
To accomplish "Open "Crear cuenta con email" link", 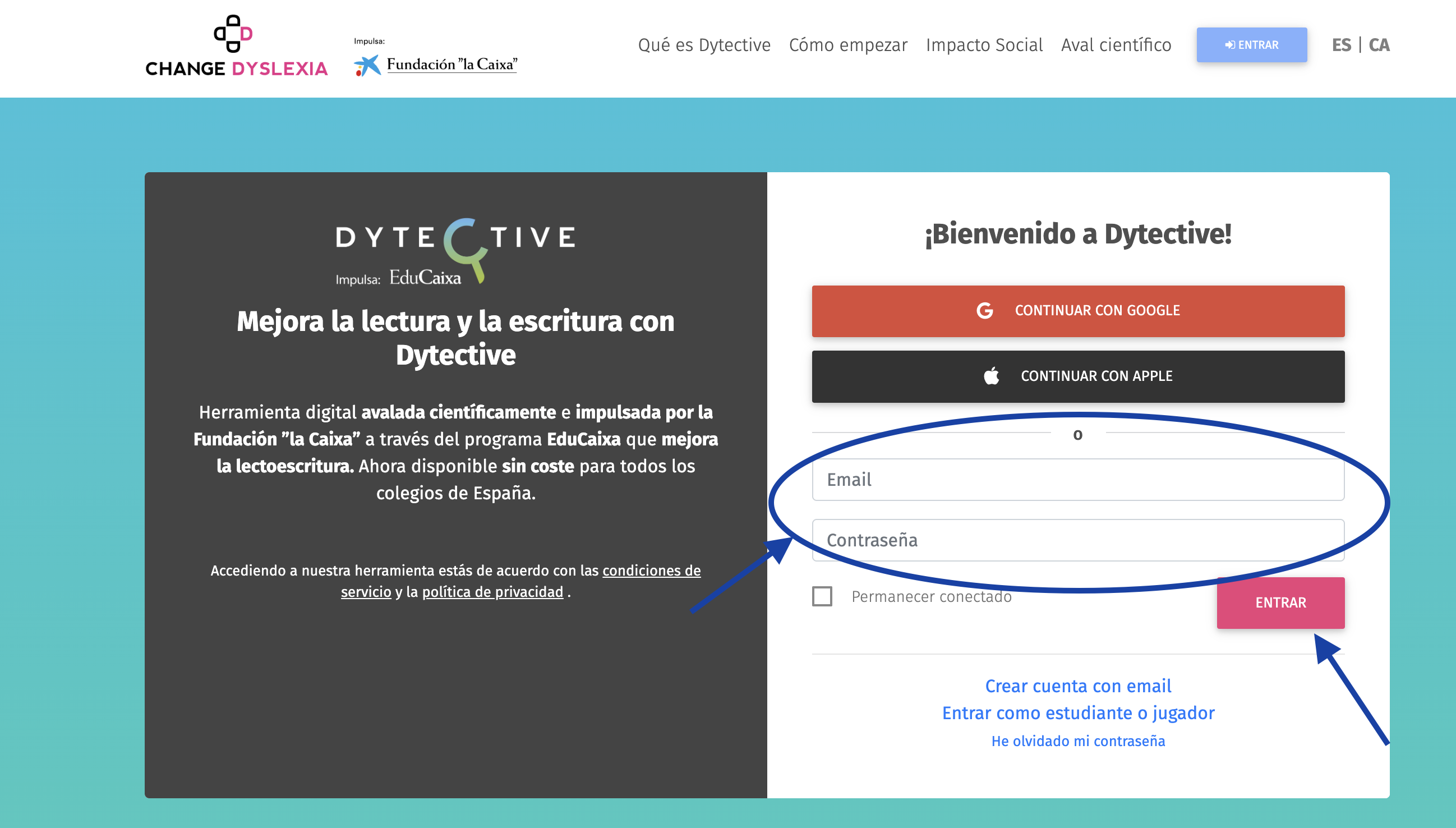I will coord(1078,686).
